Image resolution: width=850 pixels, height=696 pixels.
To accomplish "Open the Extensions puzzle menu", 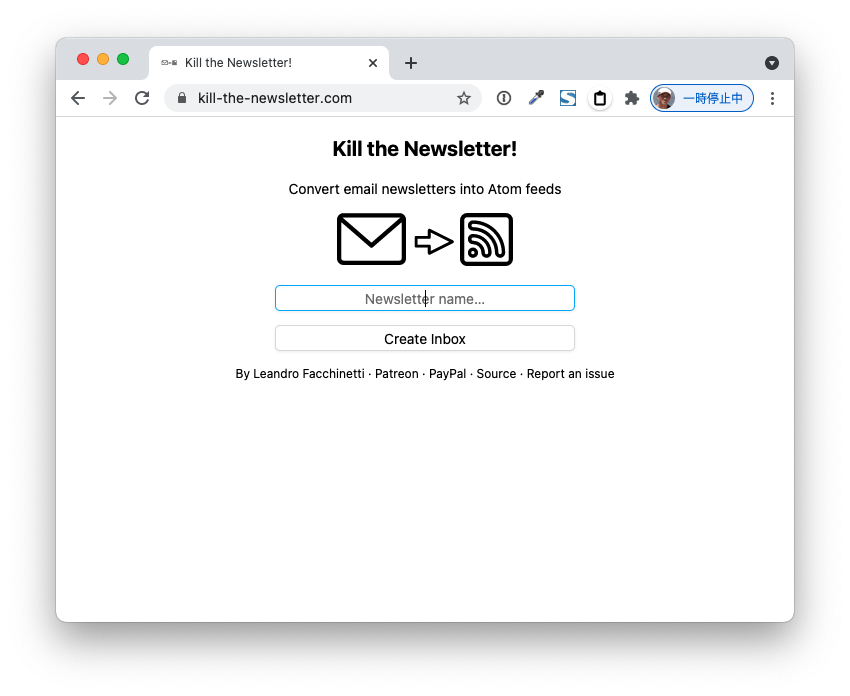I will pos(632,98).
